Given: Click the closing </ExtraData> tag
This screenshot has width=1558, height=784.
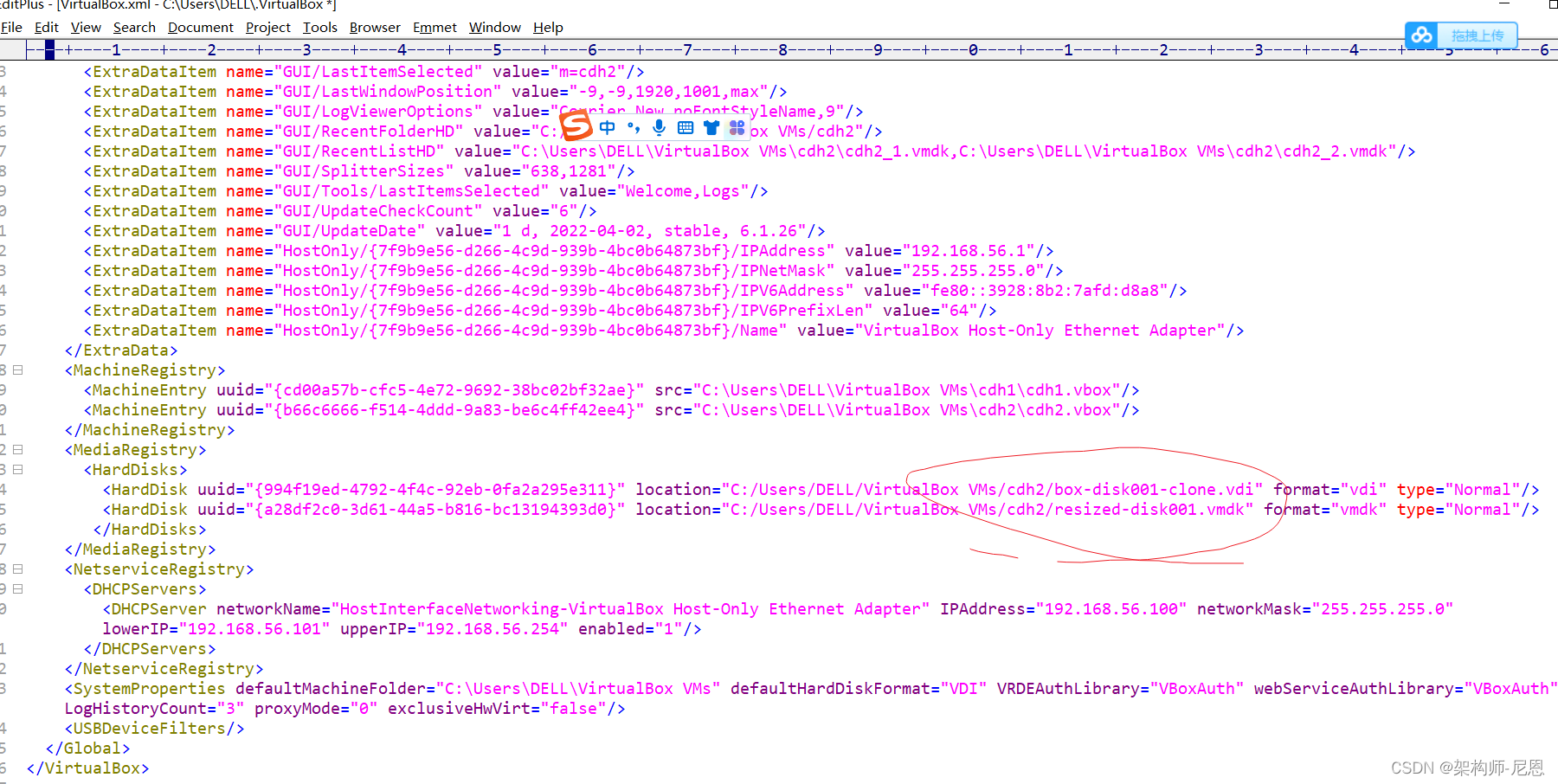Looking at the screenshot, I should (121, 350).
